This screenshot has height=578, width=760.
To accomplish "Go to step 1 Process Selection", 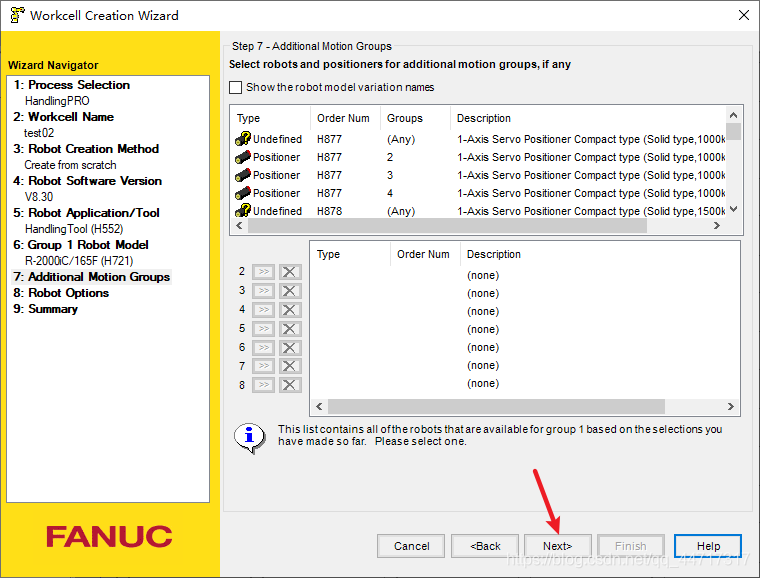I will (72, 85).
